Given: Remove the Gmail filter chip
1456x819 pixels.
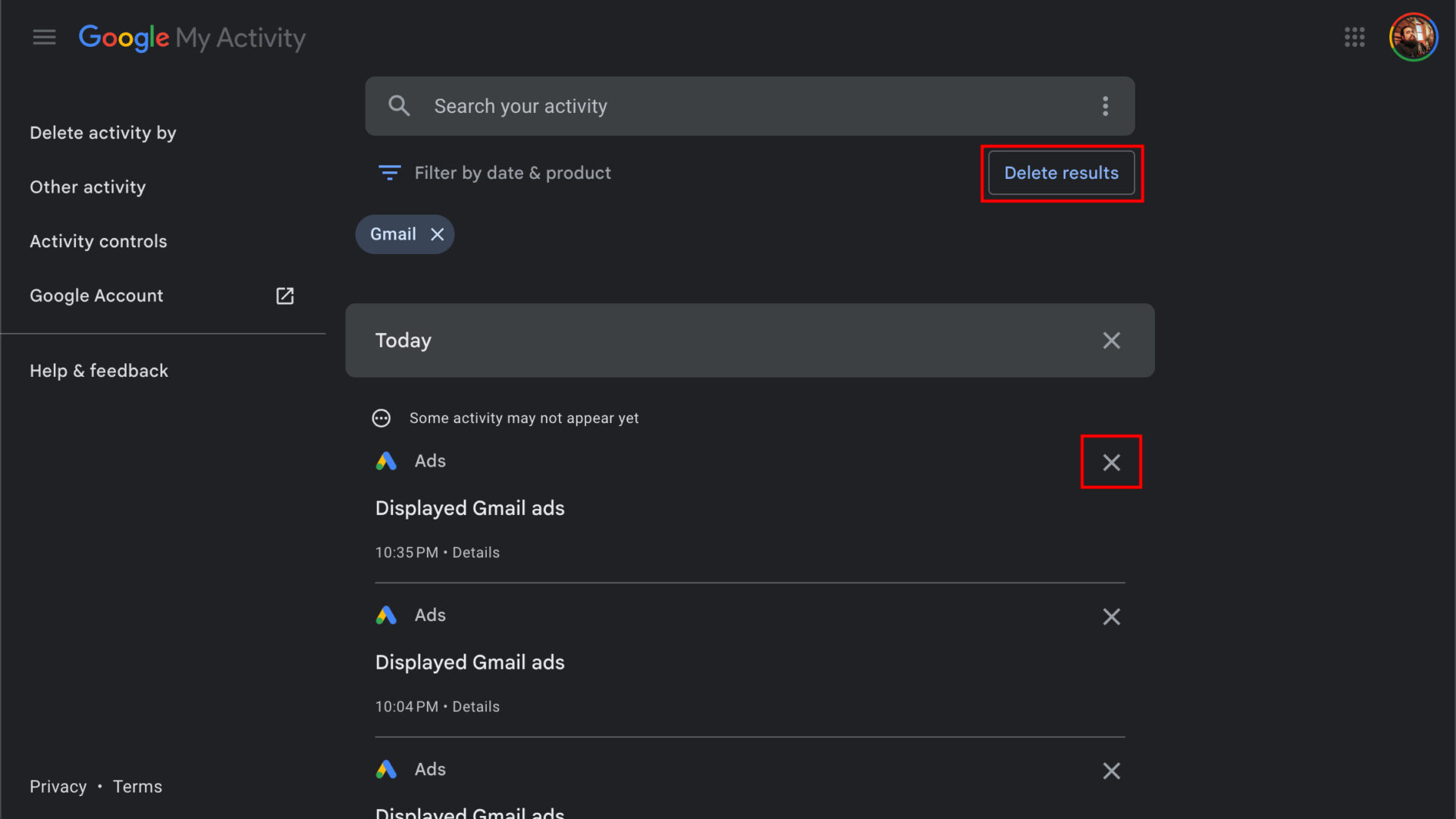Looking at the screenshot, I should click(438, 234).
